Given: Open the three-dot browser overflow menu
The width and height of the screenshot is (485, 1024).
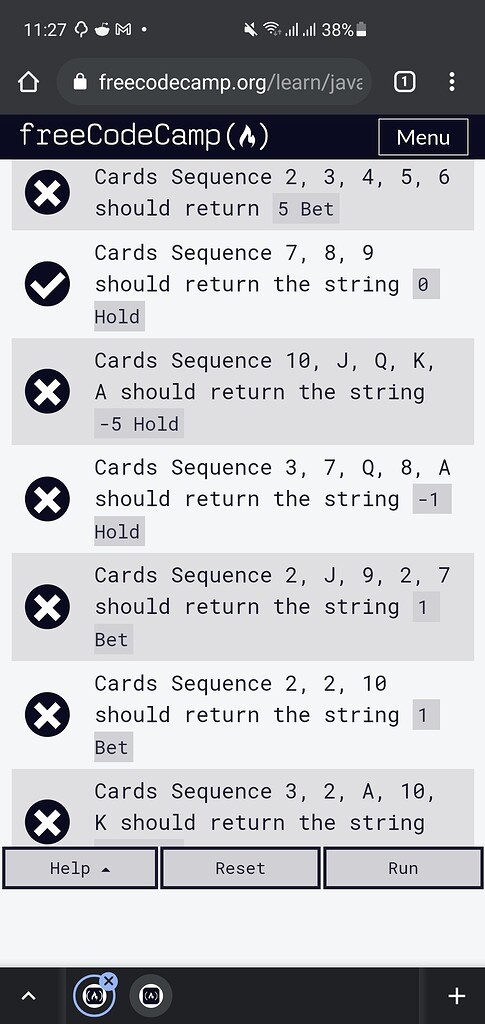Looking at the screenshot, I should click(452, 82).
